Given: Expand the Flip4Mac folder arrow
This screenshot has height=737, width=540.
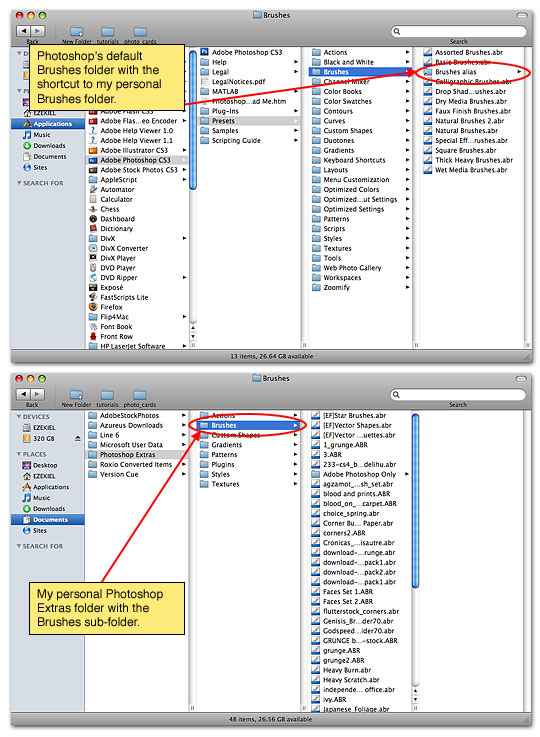Looking at the screenshot, I should (184, 317).
